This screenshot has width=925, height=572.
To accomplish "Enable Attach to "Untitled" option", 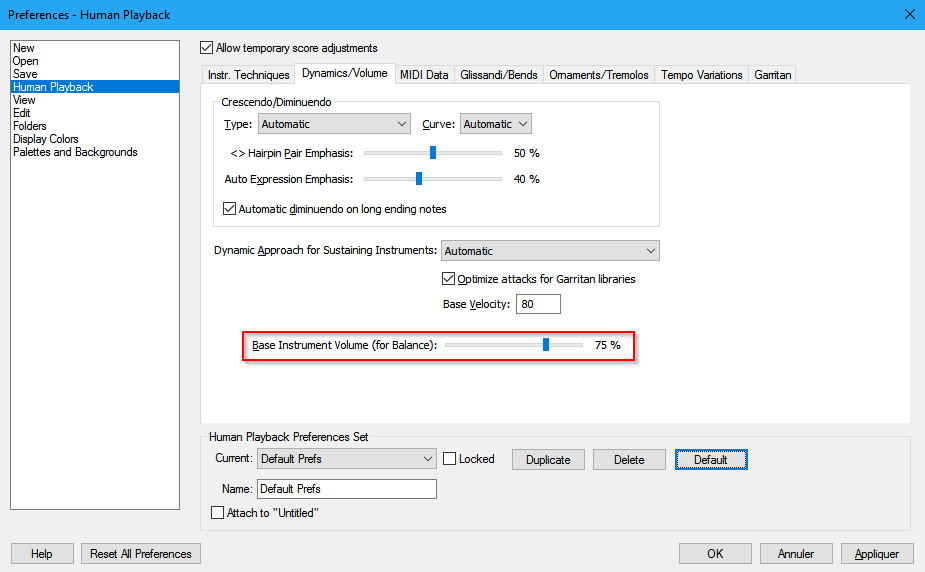I will click(218, 513).
